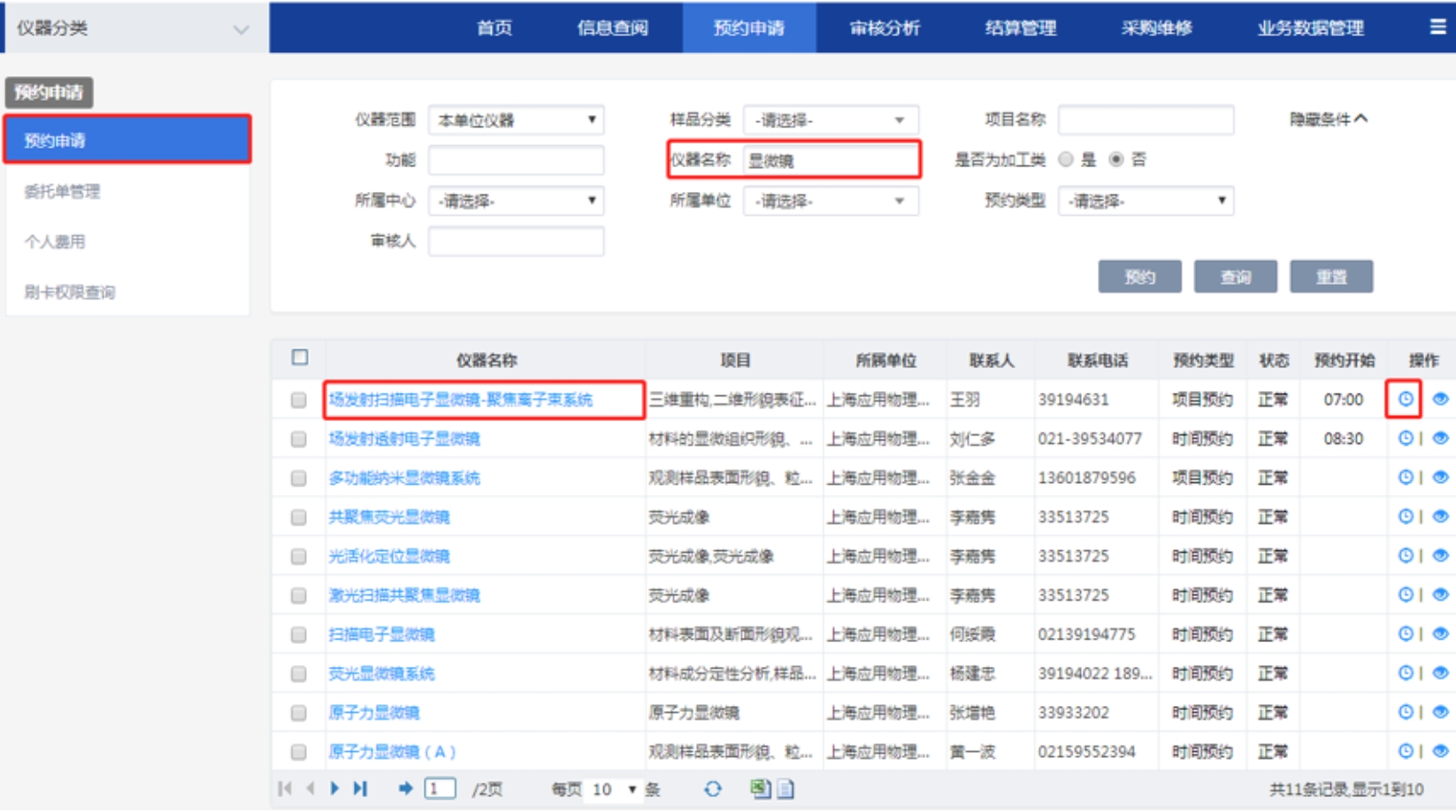Click the clock reserve icon in first row
Image resolution: width=1456 pixels, height=812 pixels.
click(x=1405, y=399)
